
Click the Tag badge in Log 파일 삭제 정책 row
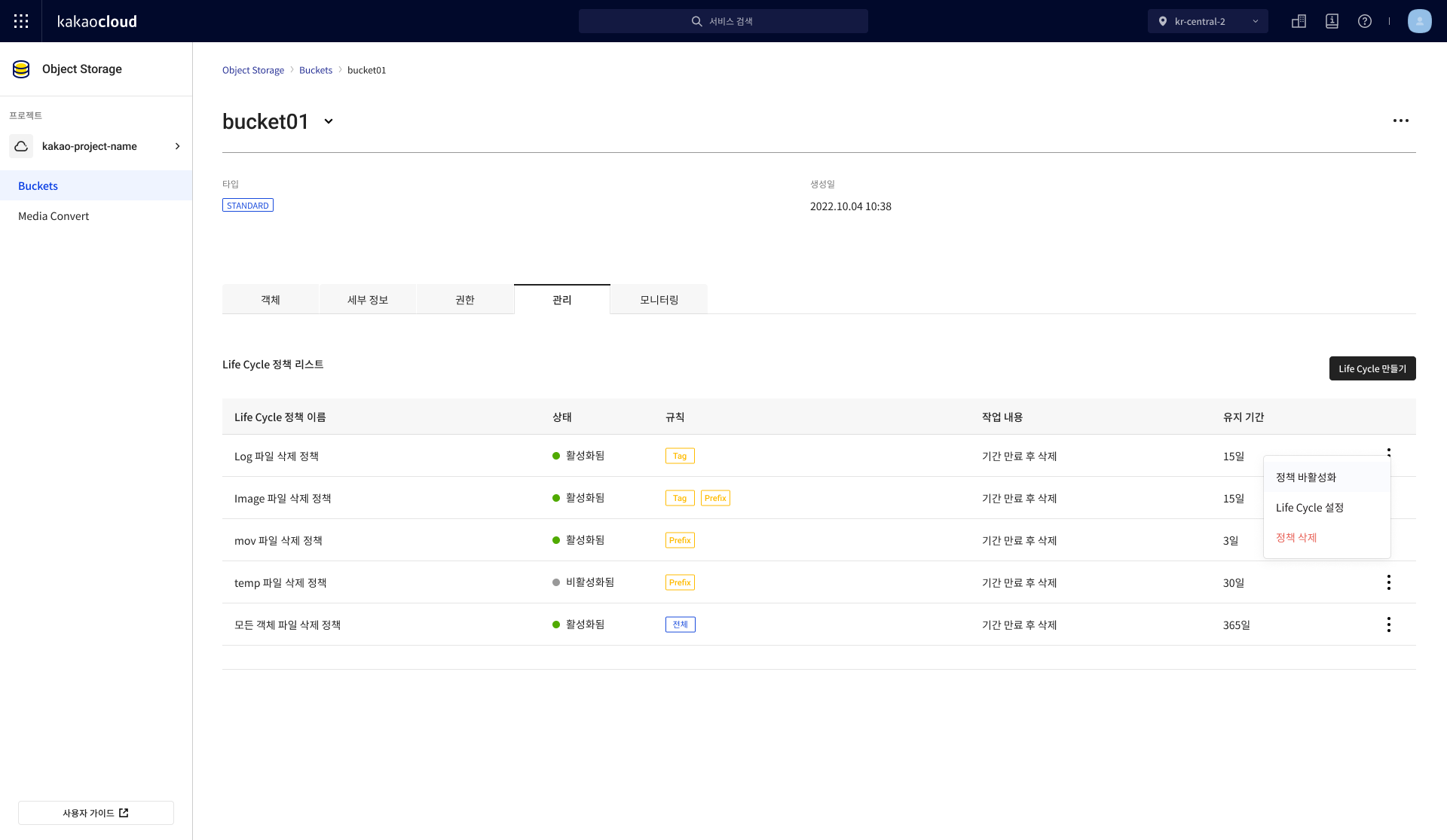click(680, 456)
